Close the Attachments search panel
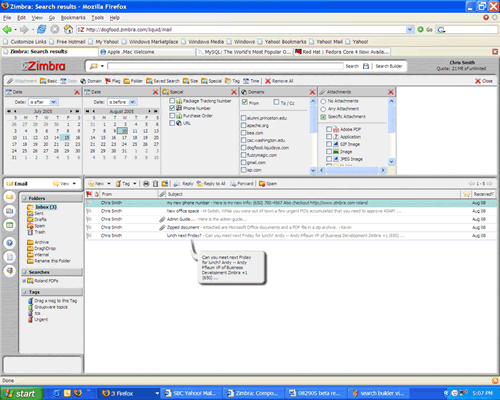This screenshot has width=500, height=400. 391,92
